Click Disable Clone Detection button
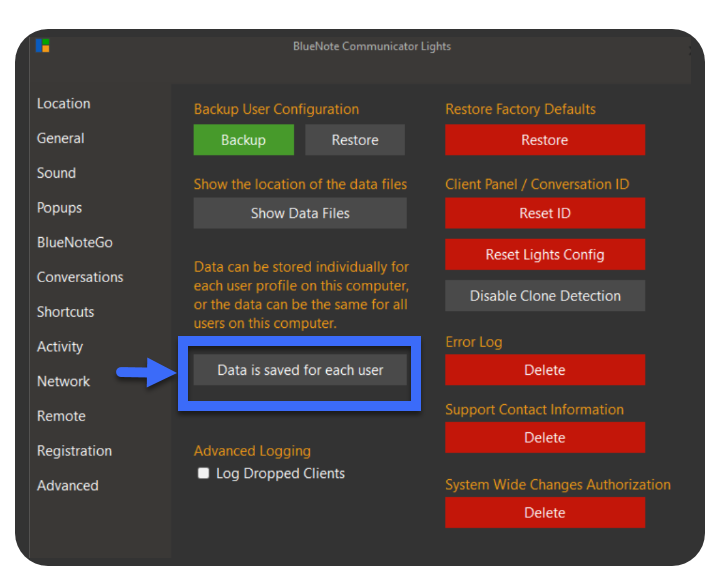Viewport: 722px width, 582px height. [545, 296]
